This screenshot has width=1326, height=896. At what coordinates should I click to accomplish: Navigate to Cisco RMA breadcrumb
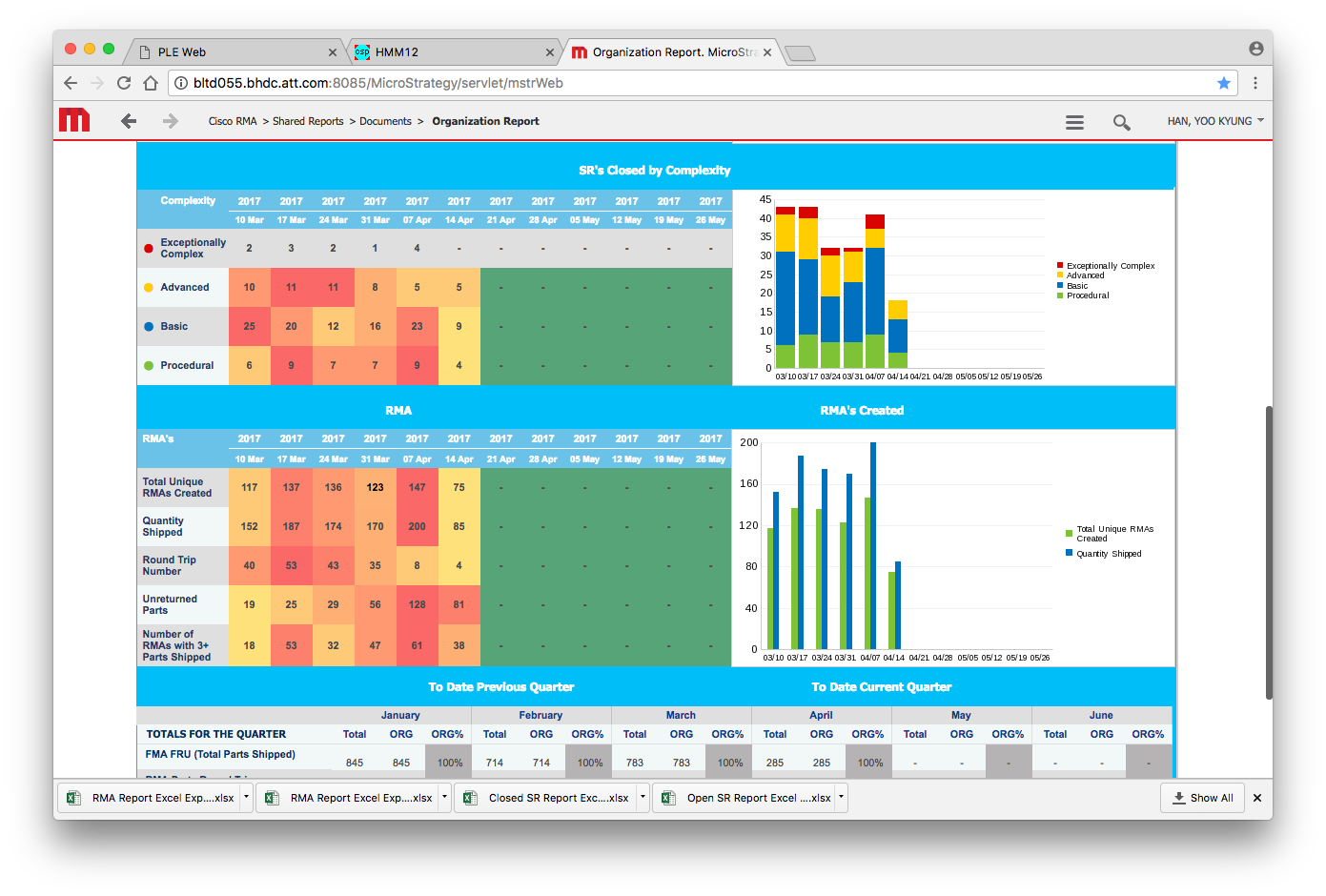tap(233, 121)
